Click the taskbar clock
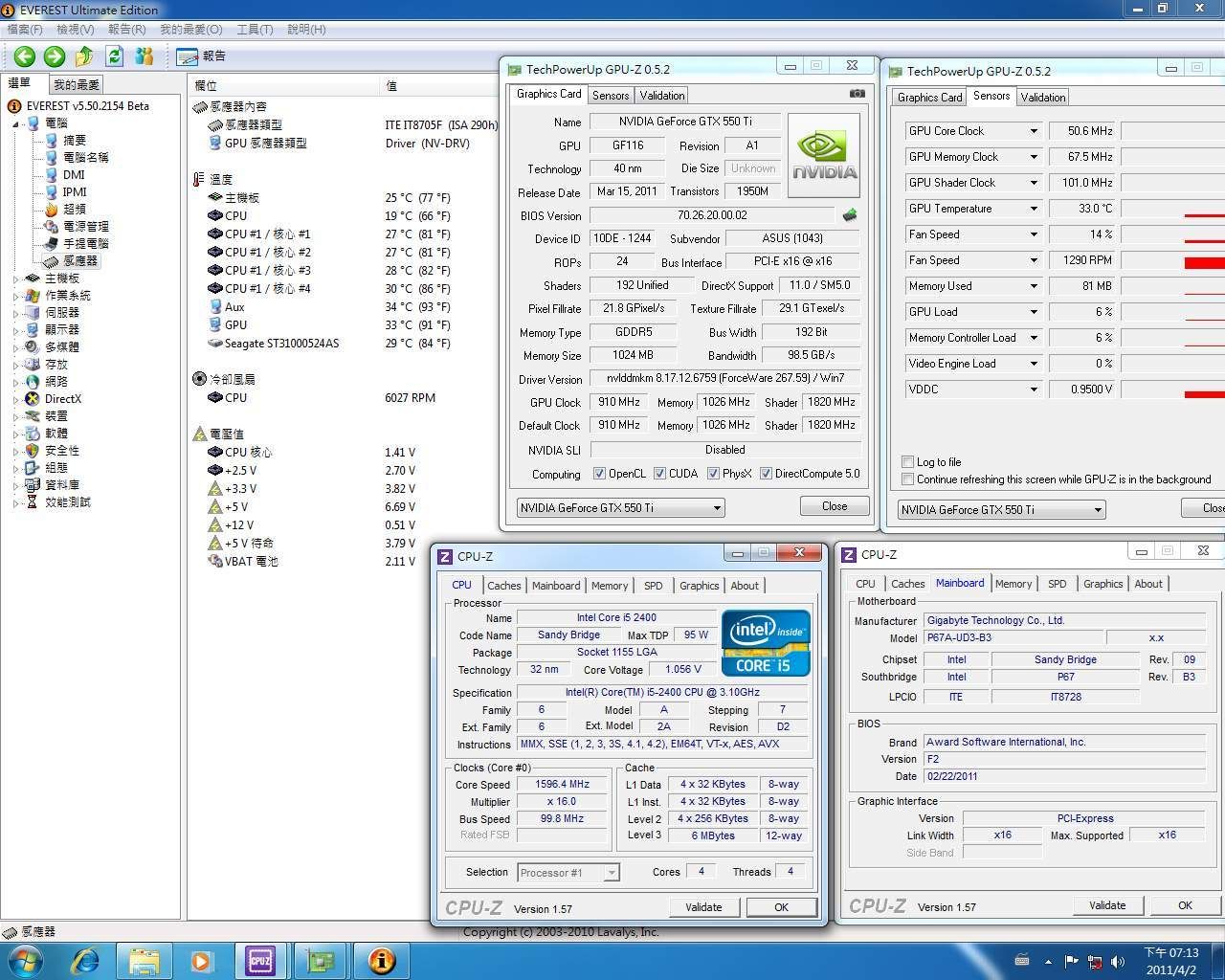Image resolution: width=1225 pixels, height=980 pixels. [1171, 961]
